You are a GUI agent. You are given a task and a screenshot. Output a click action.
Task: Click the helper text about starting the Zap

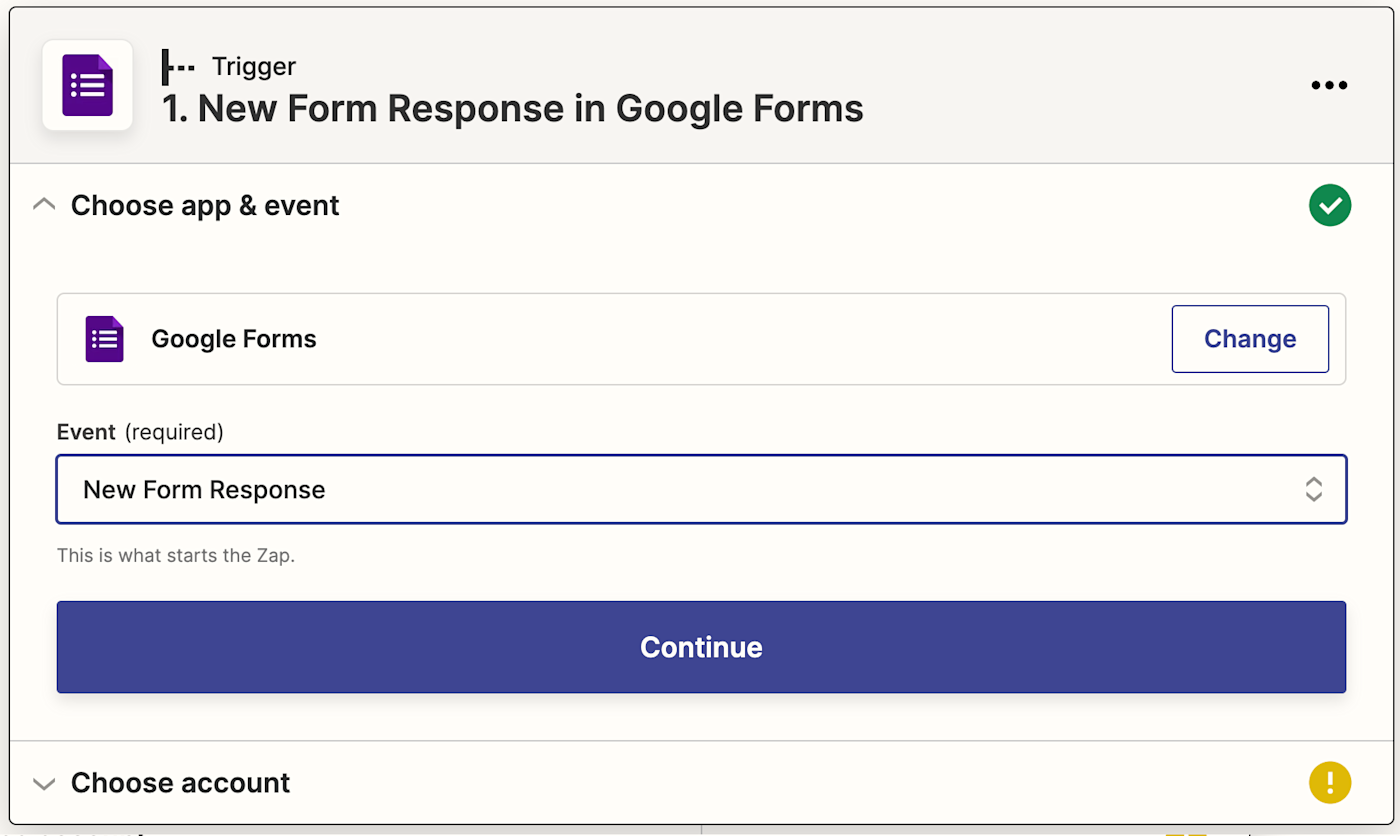coord(176,555)
